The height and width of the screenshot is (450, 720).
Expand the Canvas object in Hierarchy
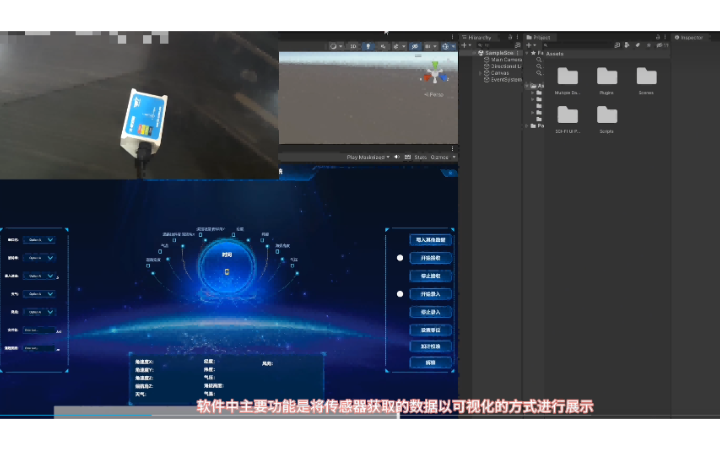tap(480, 73)
